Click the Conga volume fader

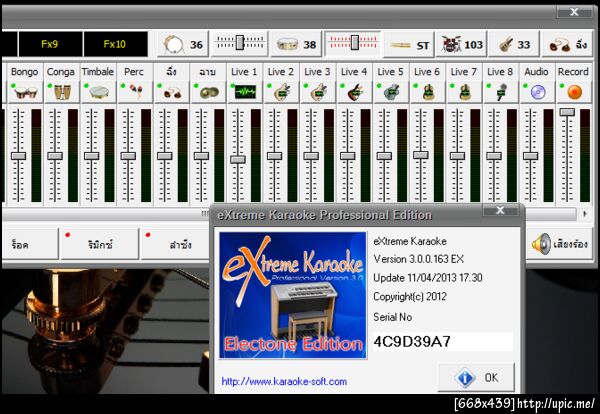(x=55, y=156)
